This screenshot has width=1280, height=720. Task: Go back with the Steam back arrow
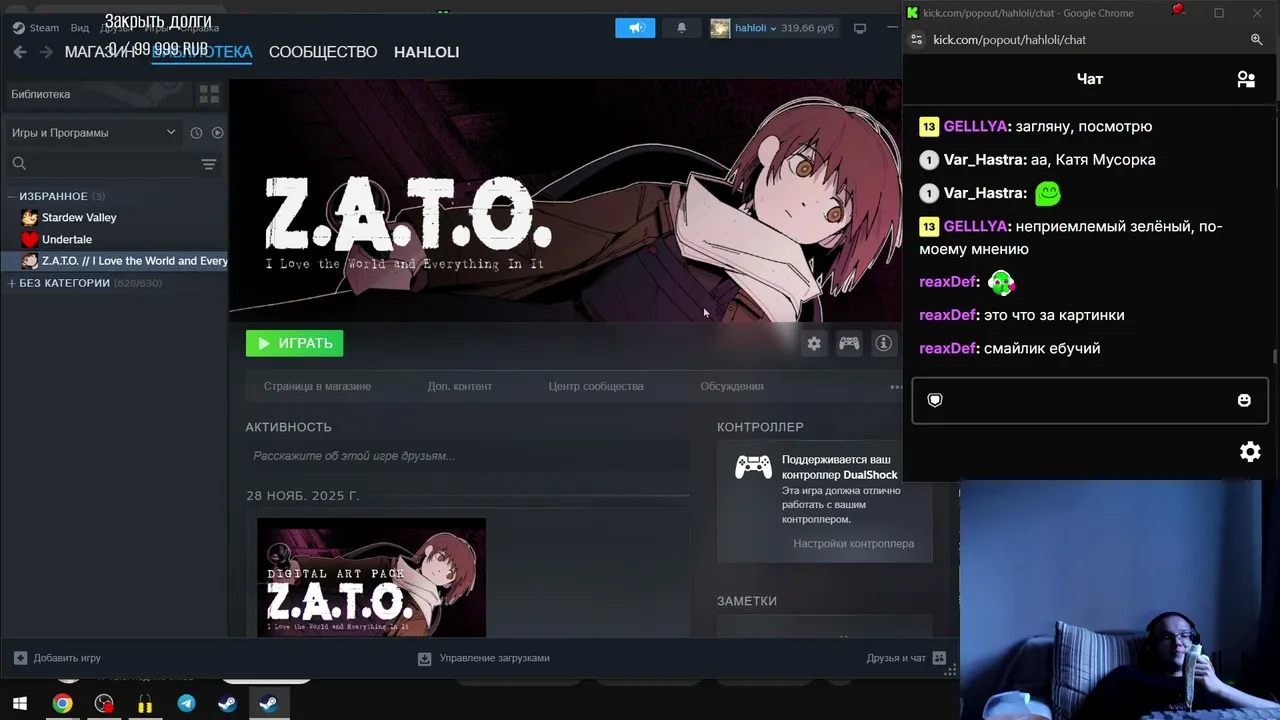click(20, 52)
